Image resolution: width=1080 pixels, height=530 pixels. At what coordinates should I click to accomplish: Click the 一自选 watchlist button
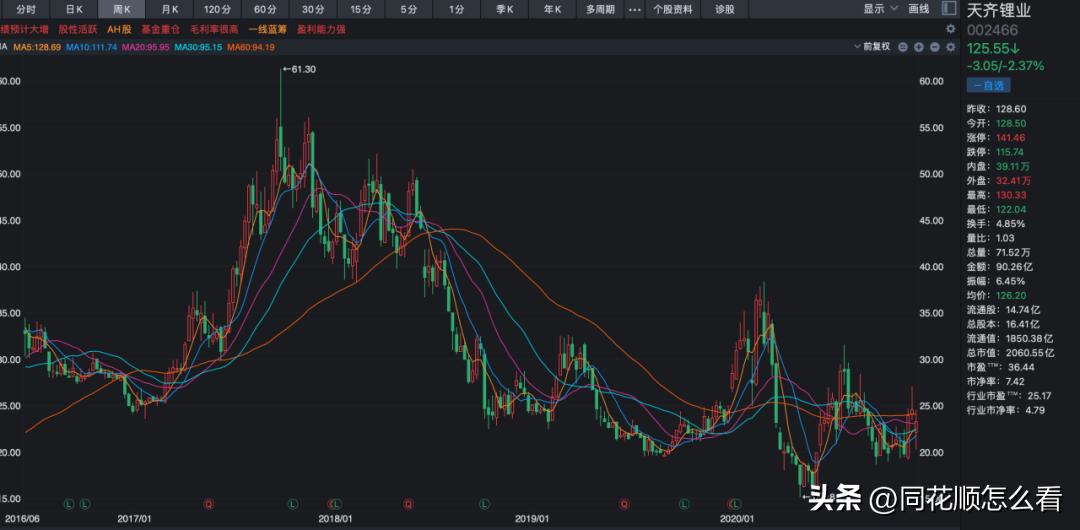(x=988, y=85)
